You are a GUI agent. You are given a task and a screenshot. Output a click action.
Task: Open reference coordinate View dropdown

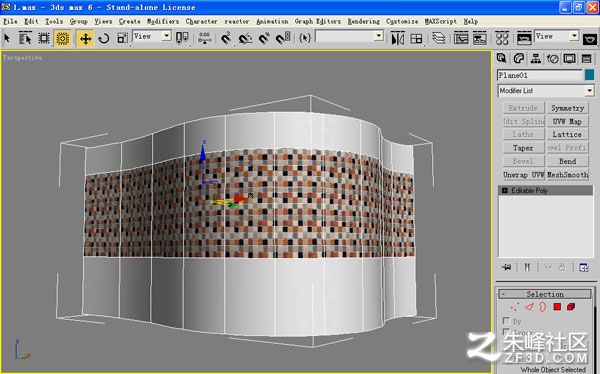click(x=152, y=36)
